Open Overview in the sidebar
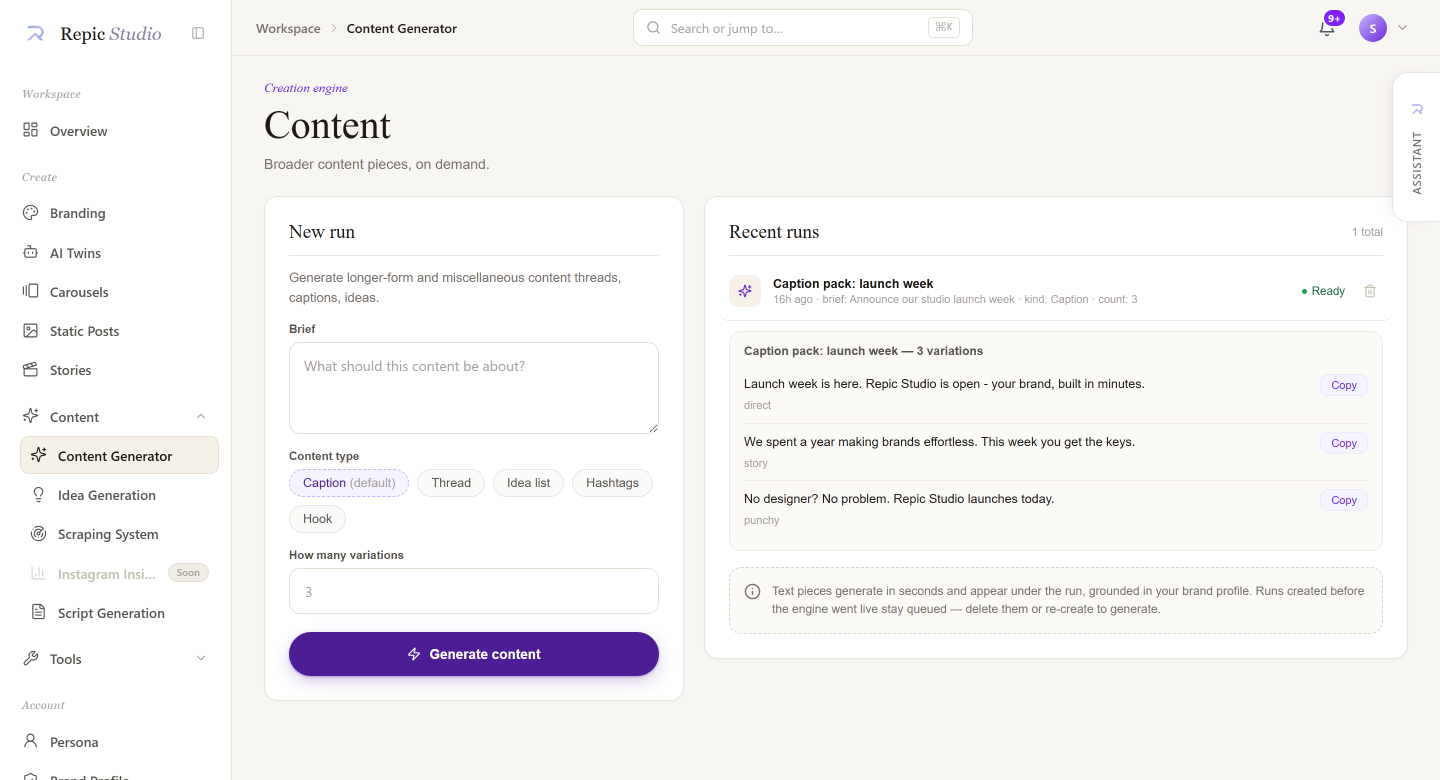1440x780 pixels. pyautogui.click(x=119, y=131)
